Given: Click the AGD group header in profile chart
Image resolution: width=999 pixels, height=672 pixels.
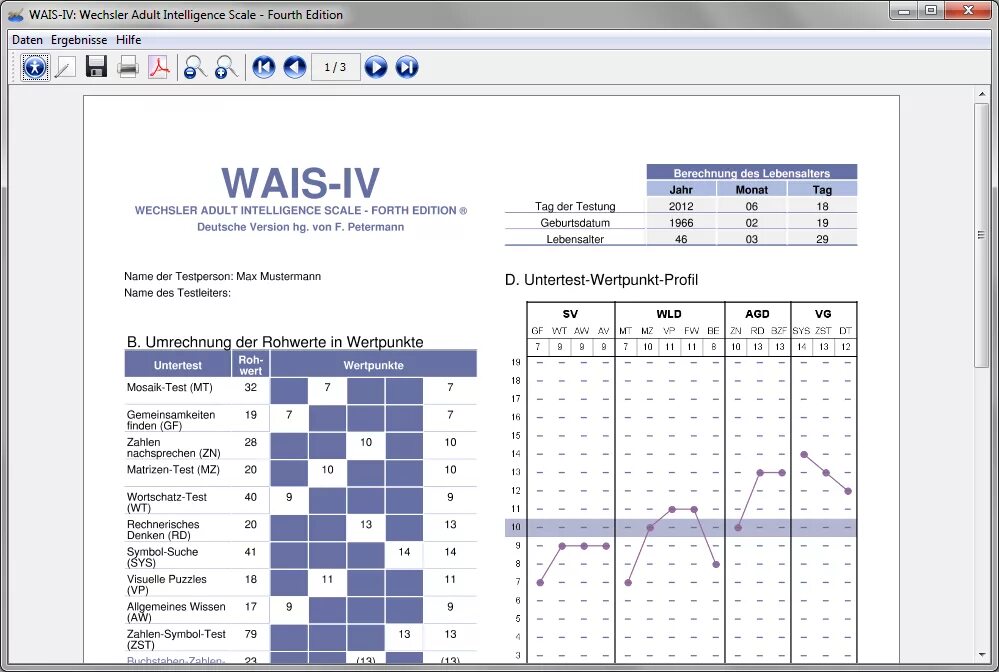Looking at the screenshot, I should coord(757,314).
